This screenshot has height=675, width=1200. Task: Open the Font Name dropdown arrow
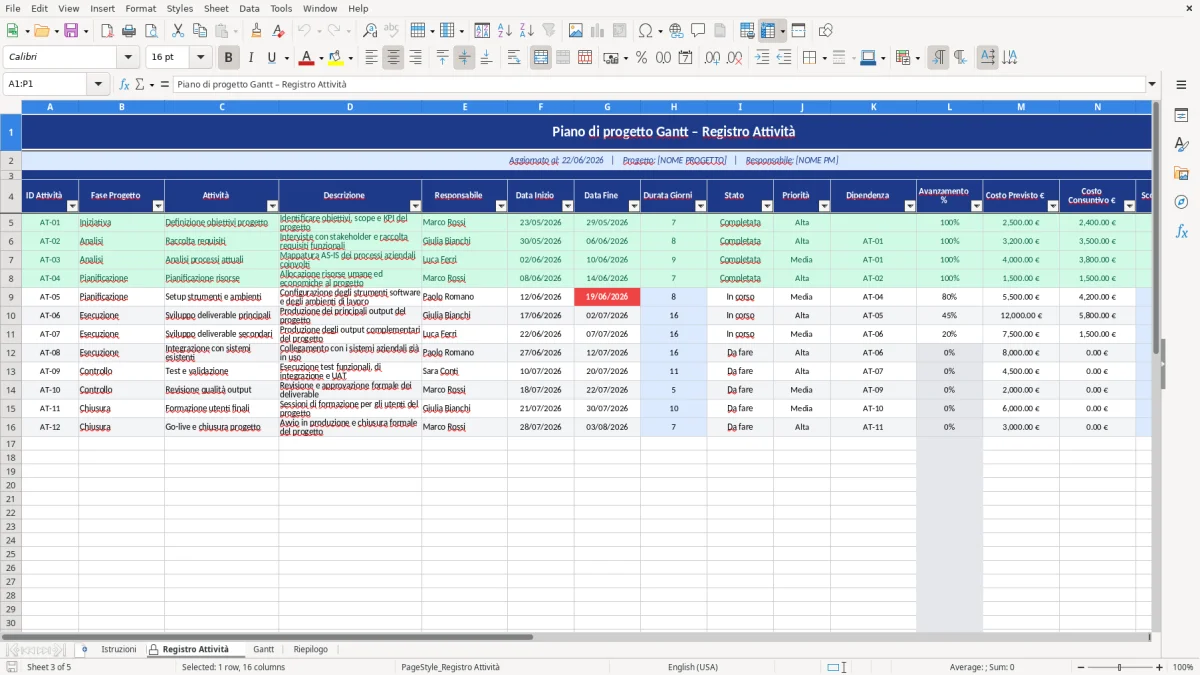[x=128, y=58]
